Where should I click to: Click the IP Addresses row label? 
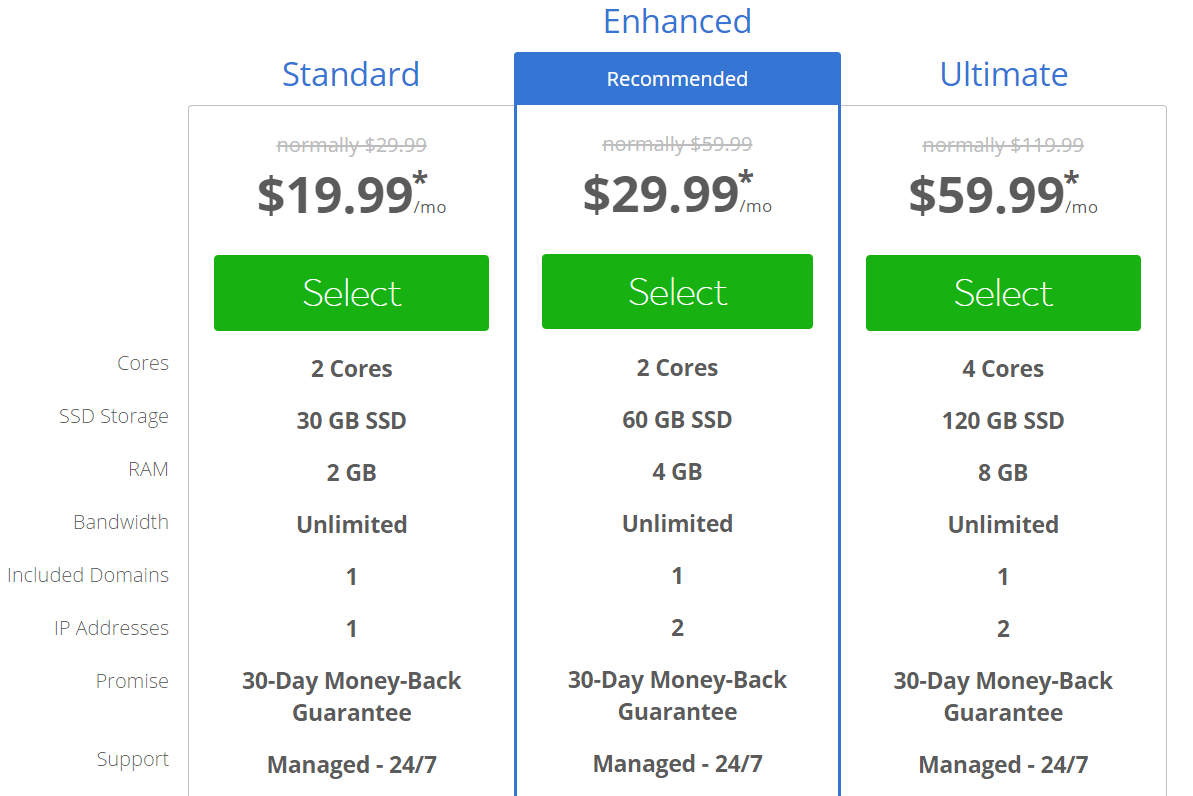coord(111,628)
